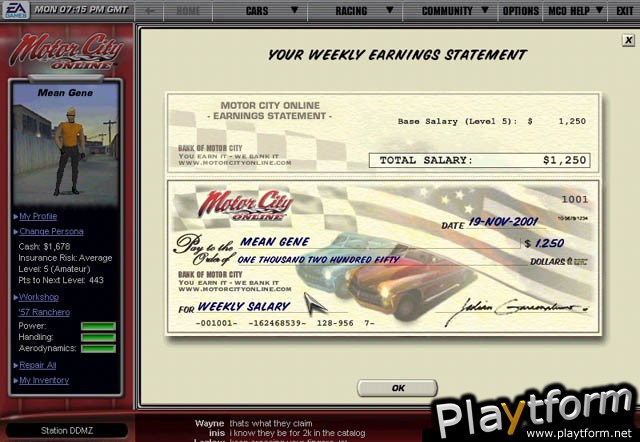Select the '57 Ranchero car link

44,312
